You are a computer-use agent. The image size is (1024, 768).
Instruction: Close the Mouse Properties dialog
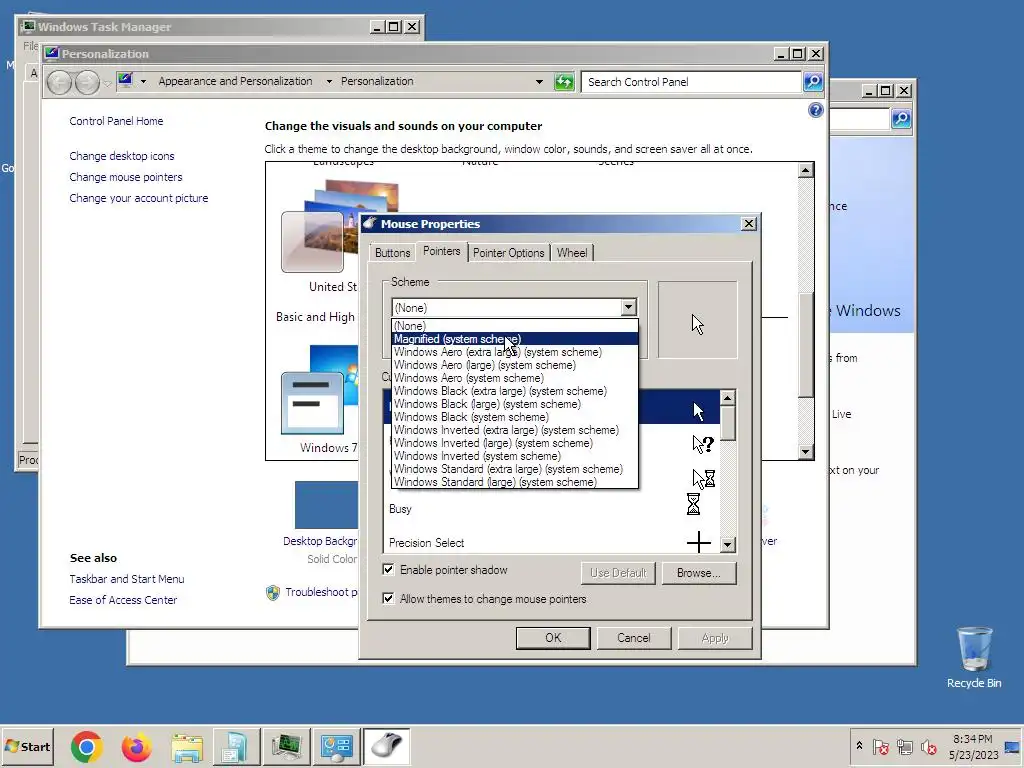click(748, 224)
